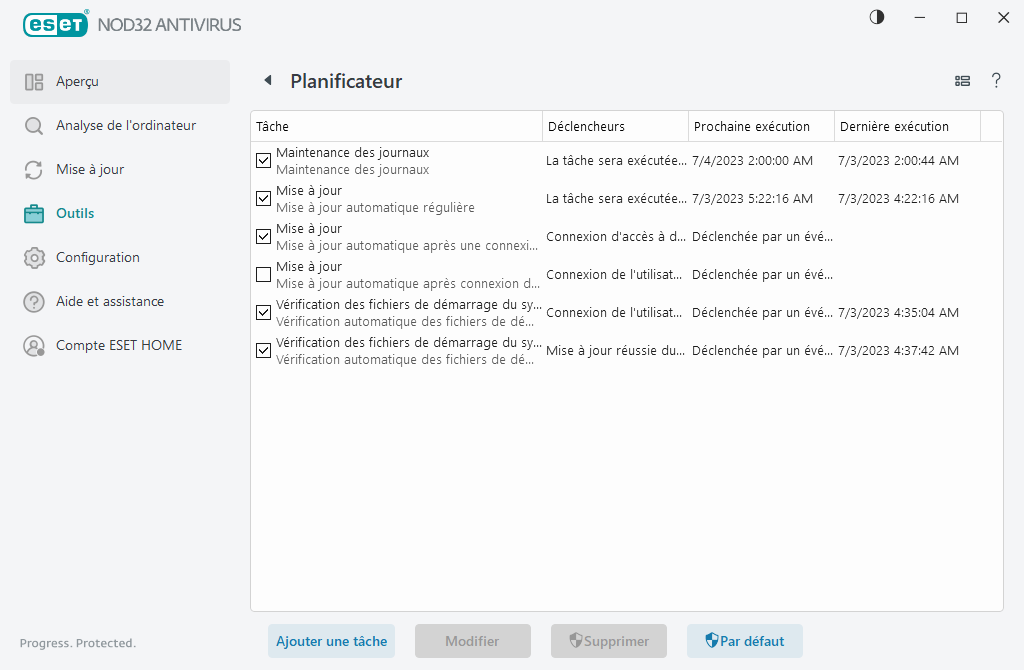
Task: Open the help with the question mark icon
Action: tap(996, 81)
